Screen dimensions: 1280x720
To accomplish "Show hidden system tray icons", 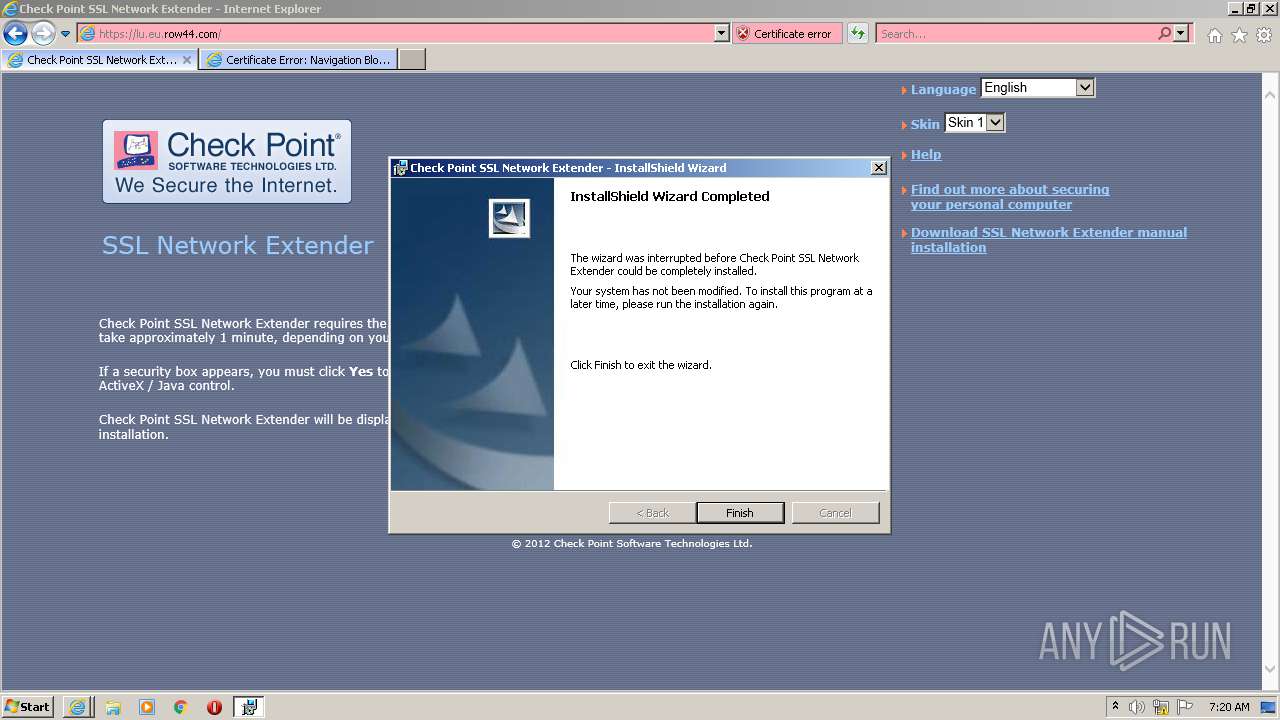I will click(x=1115, y=707).
